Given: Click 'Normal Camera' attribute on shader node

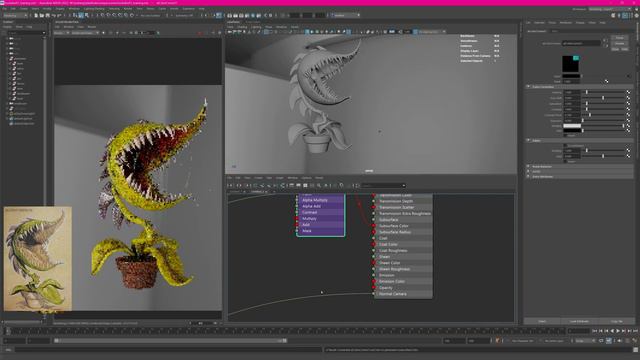Looking at the screenshot, I should point(392,294).
